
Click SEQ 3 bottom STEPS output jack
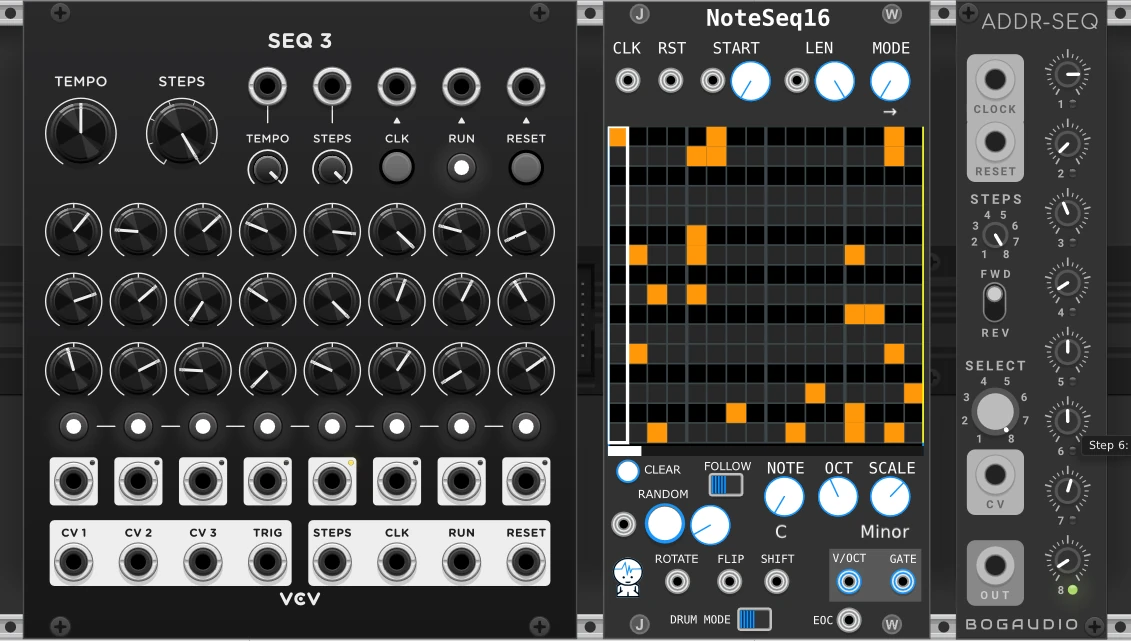click(332, 562)
